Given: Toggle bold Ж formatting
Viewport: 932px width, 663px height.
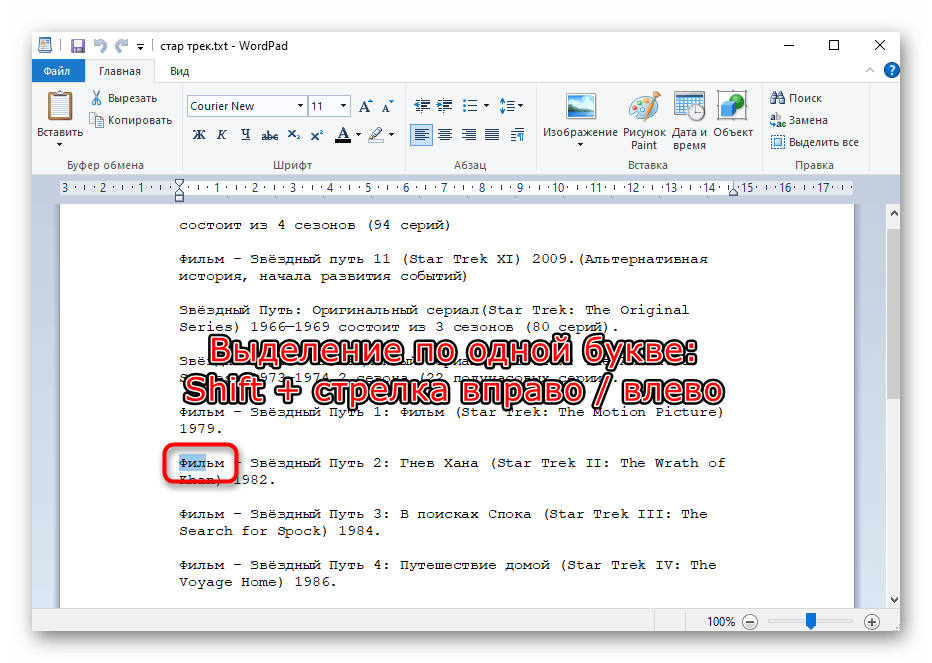Looking at the screenshot, I should click(198, 135).
